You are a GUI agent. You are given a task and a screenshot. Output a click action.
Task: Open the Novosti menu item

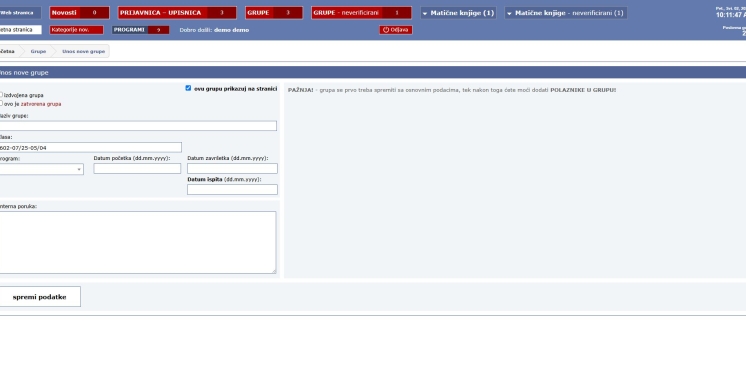coord(79,13)
